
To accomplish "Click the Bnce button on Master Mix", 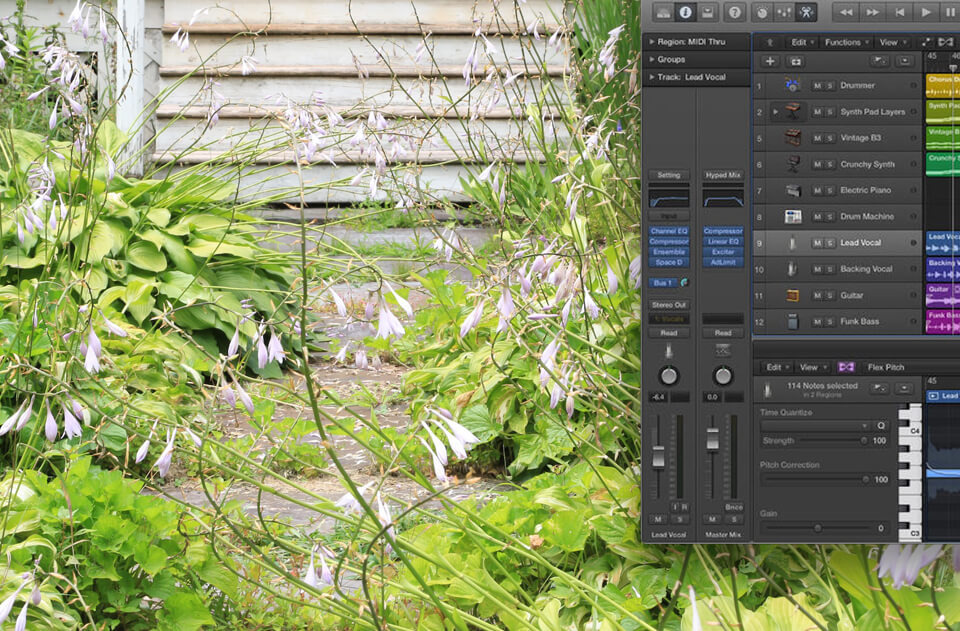I will point(734,507).
